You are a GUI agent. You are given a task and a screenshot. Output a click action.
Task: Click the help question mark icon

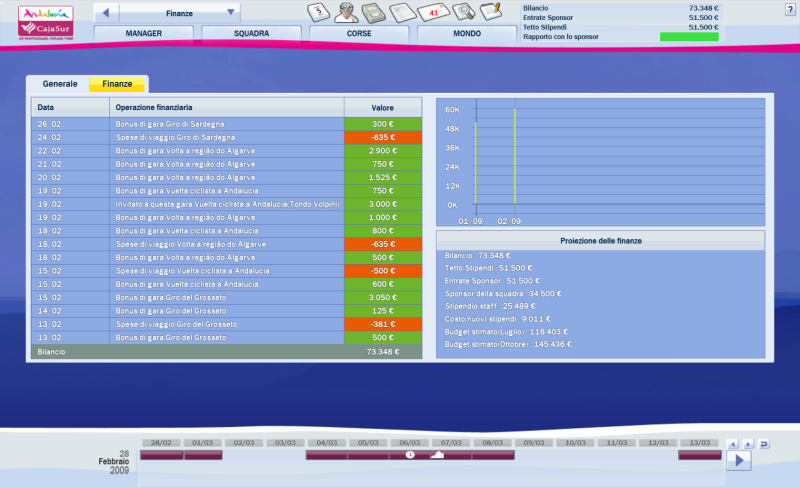pos(790,7)
